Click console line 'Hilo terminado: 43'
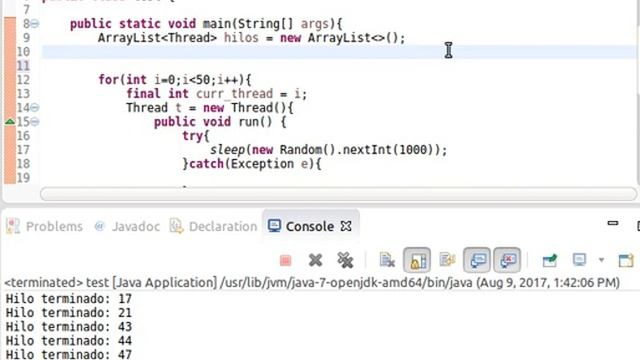Viewport: 640px width, 360px height. click(69, 327)
